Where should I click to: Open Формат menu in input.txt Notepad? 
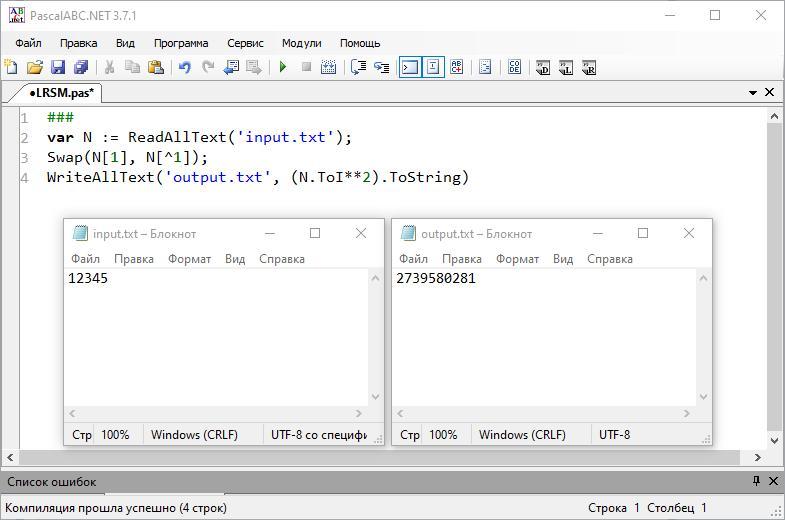pos(189,259)
